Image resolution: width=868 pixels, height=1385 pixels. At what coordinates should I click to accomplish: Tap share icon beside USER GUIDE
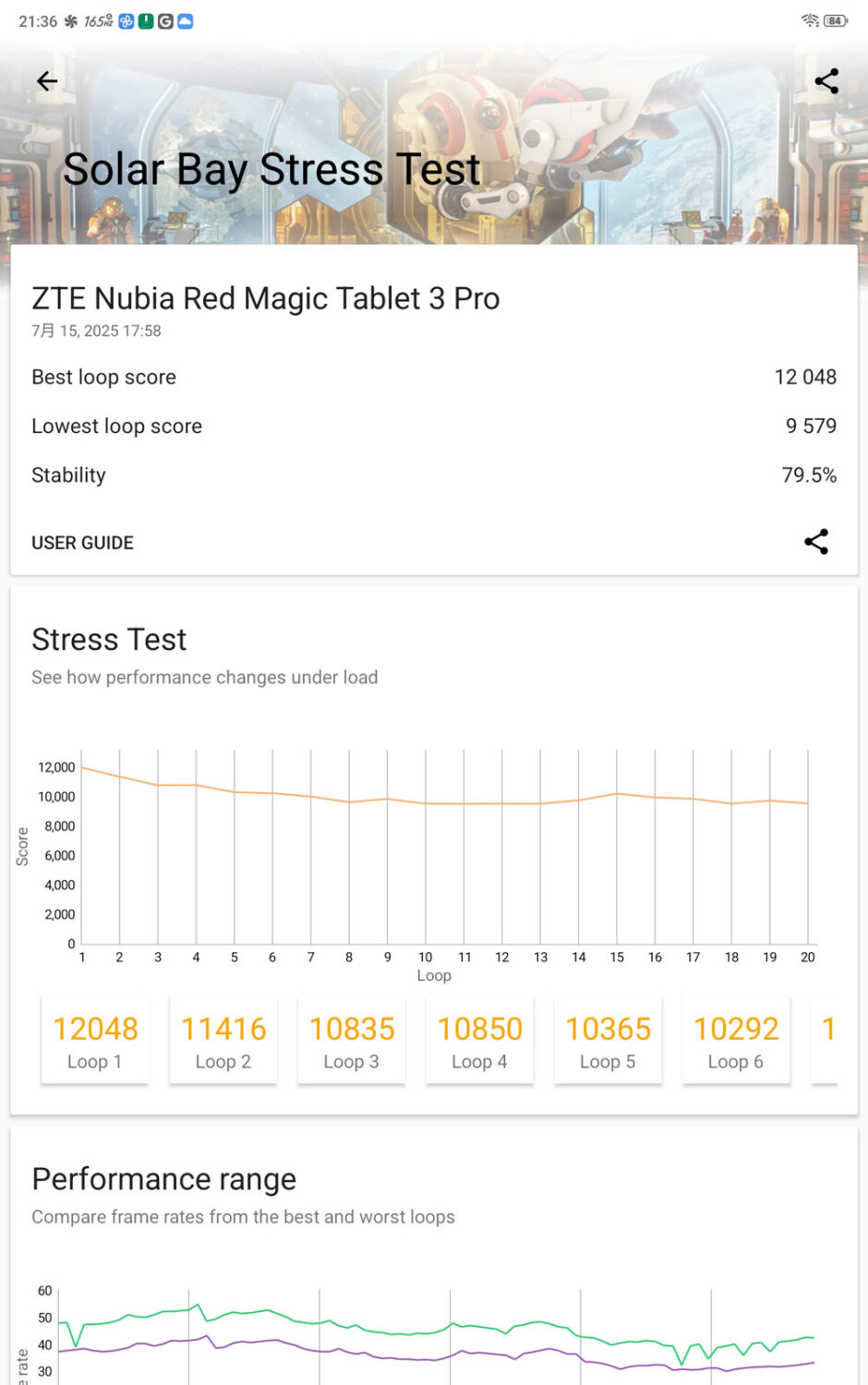(x=816, y=542)
